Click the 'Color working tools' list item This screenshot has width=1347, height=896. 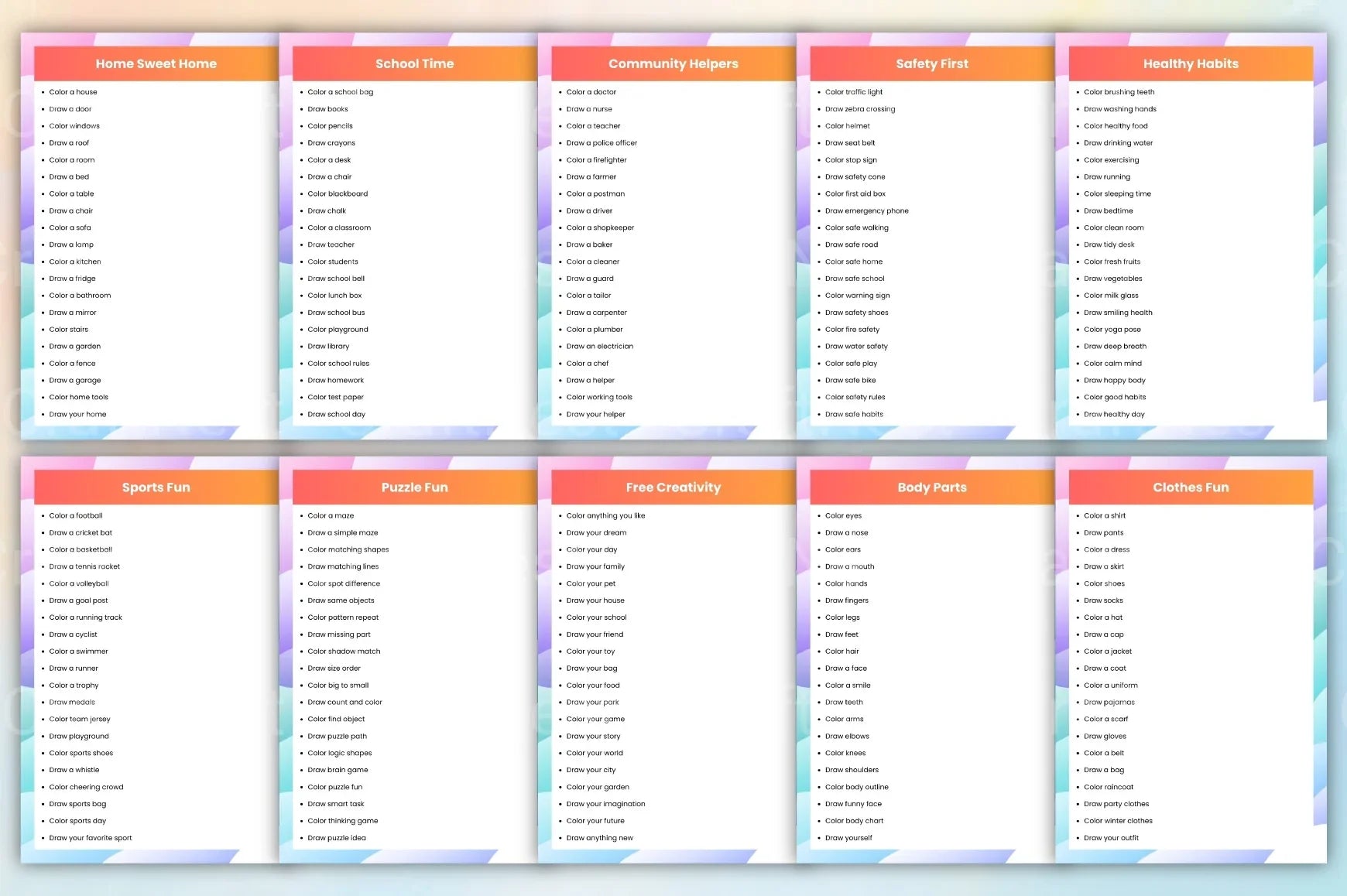(x=599, y=398)
